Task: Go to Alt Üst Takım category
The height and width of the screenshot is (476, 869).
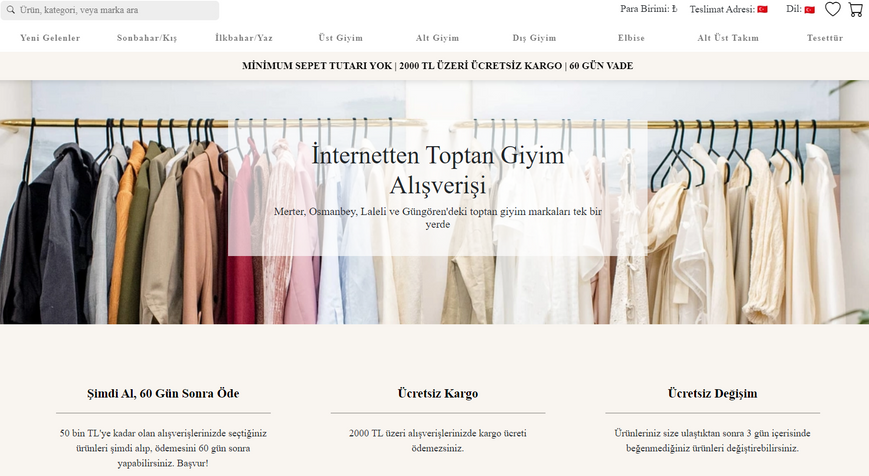Action: (x=728, y=38)
